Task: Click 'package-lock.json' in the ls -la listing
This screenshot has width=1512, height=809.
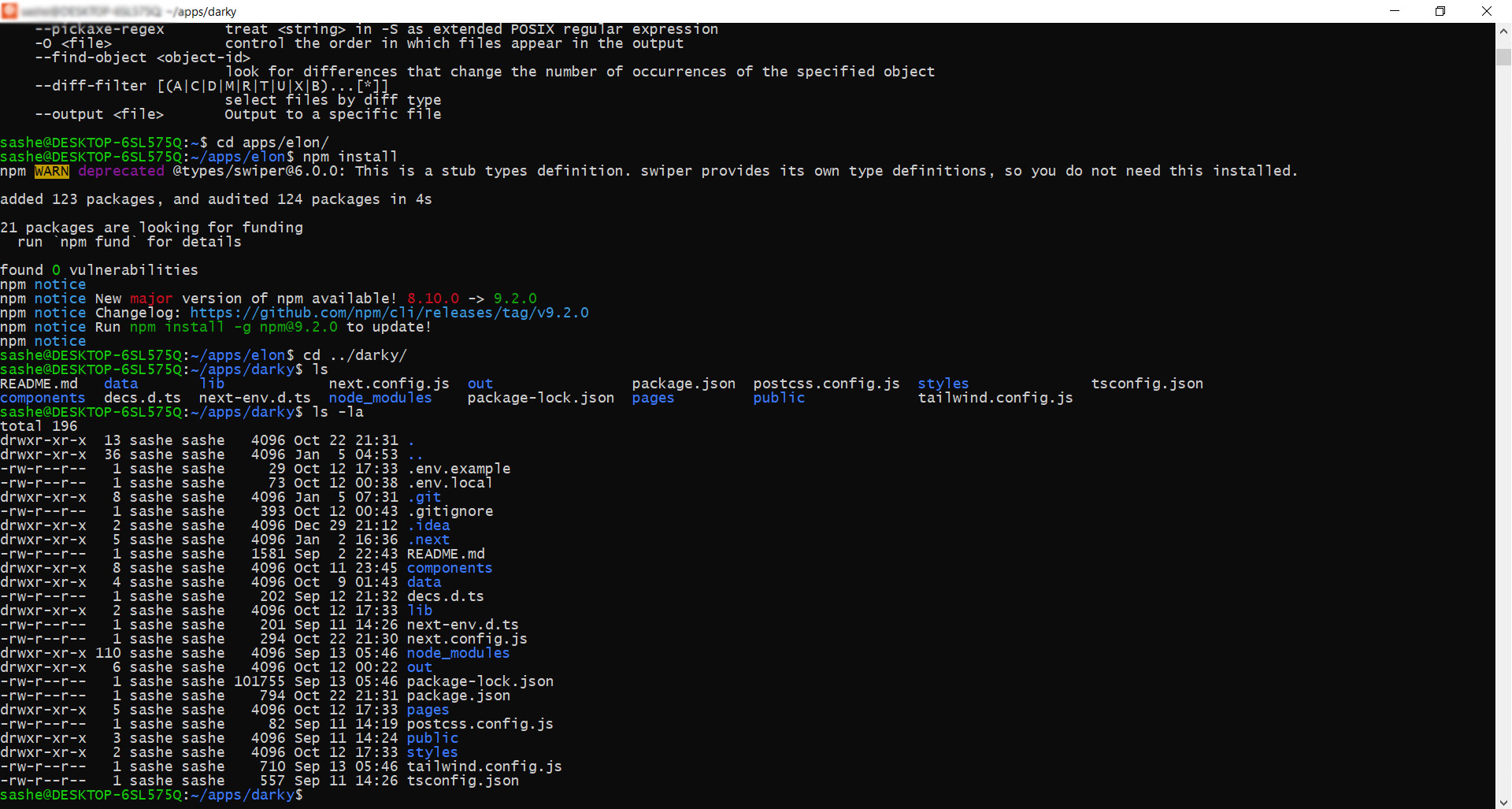Action: 480,681
